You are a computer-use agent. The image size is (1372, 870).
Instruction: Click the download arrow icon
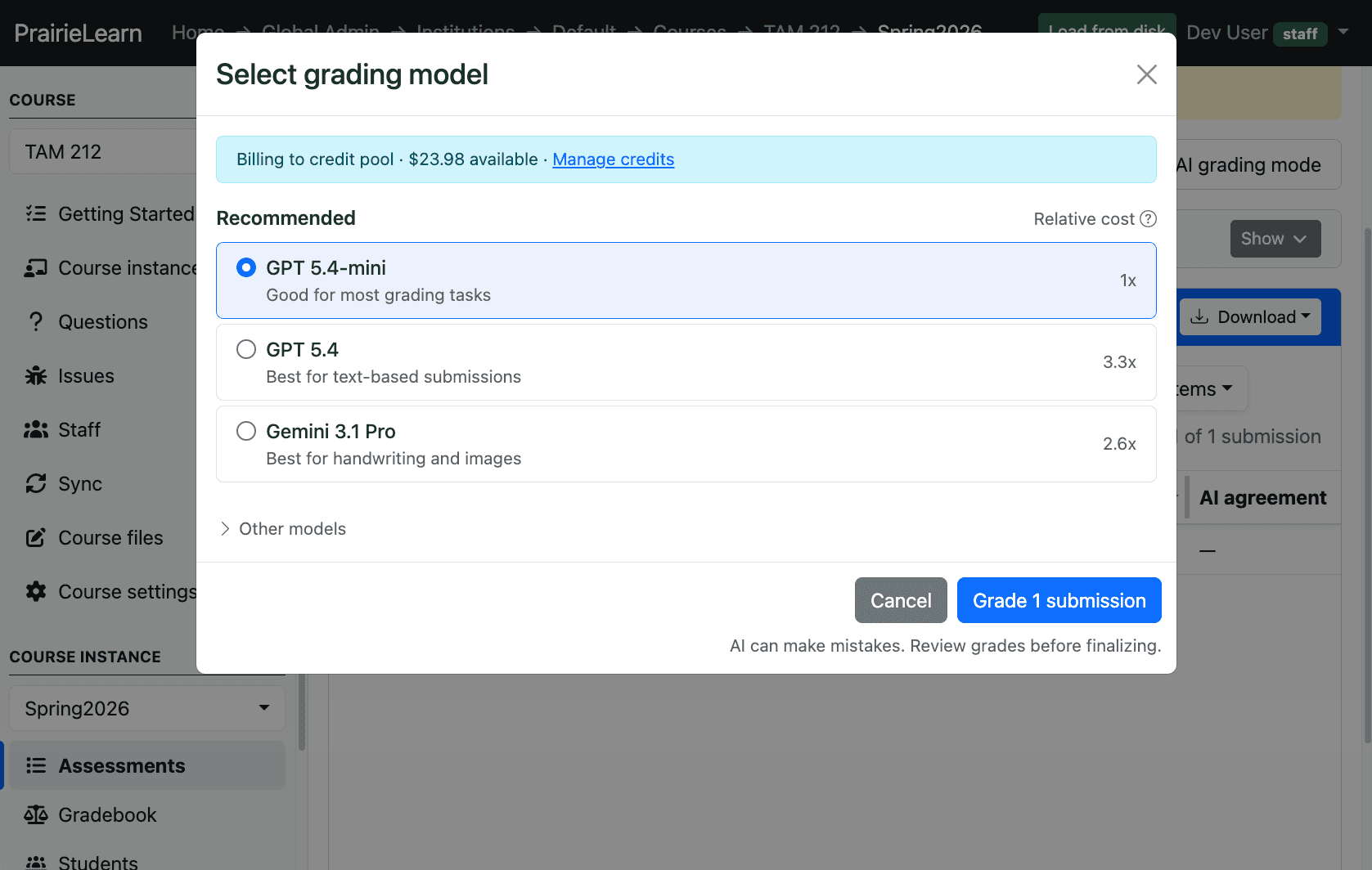tap(1199, 317)
